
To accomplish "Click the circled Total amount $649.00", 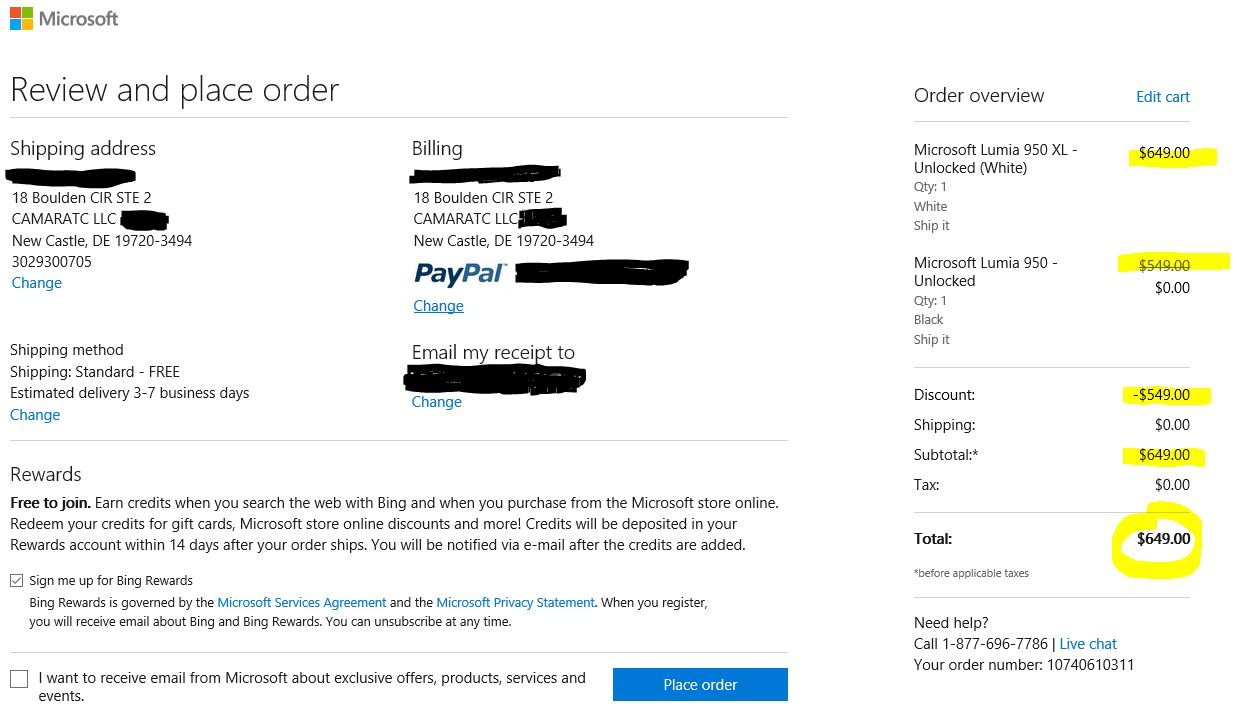I will coord(1163,539).
